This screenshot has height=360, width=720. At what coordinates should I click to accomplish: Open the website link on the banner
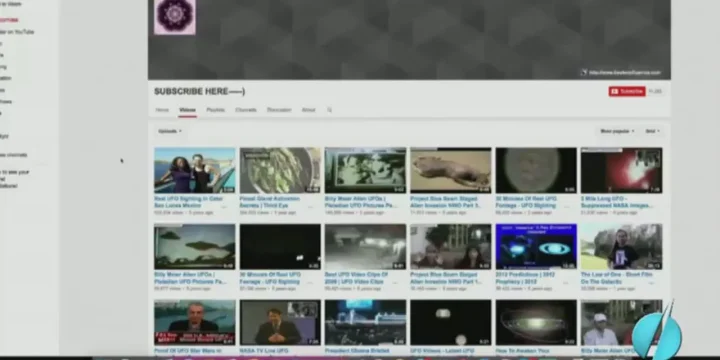coord(621,73)
